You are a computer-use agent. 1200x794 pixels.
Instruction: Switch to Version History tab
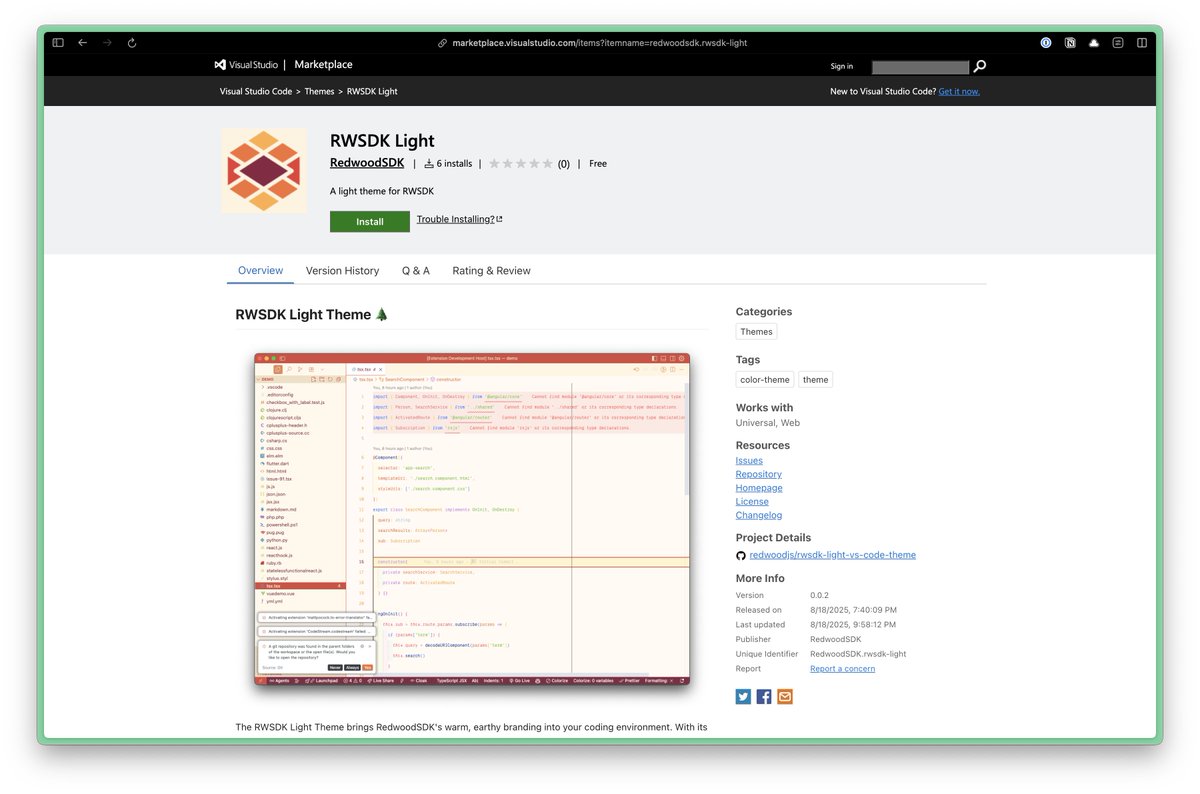342,270
